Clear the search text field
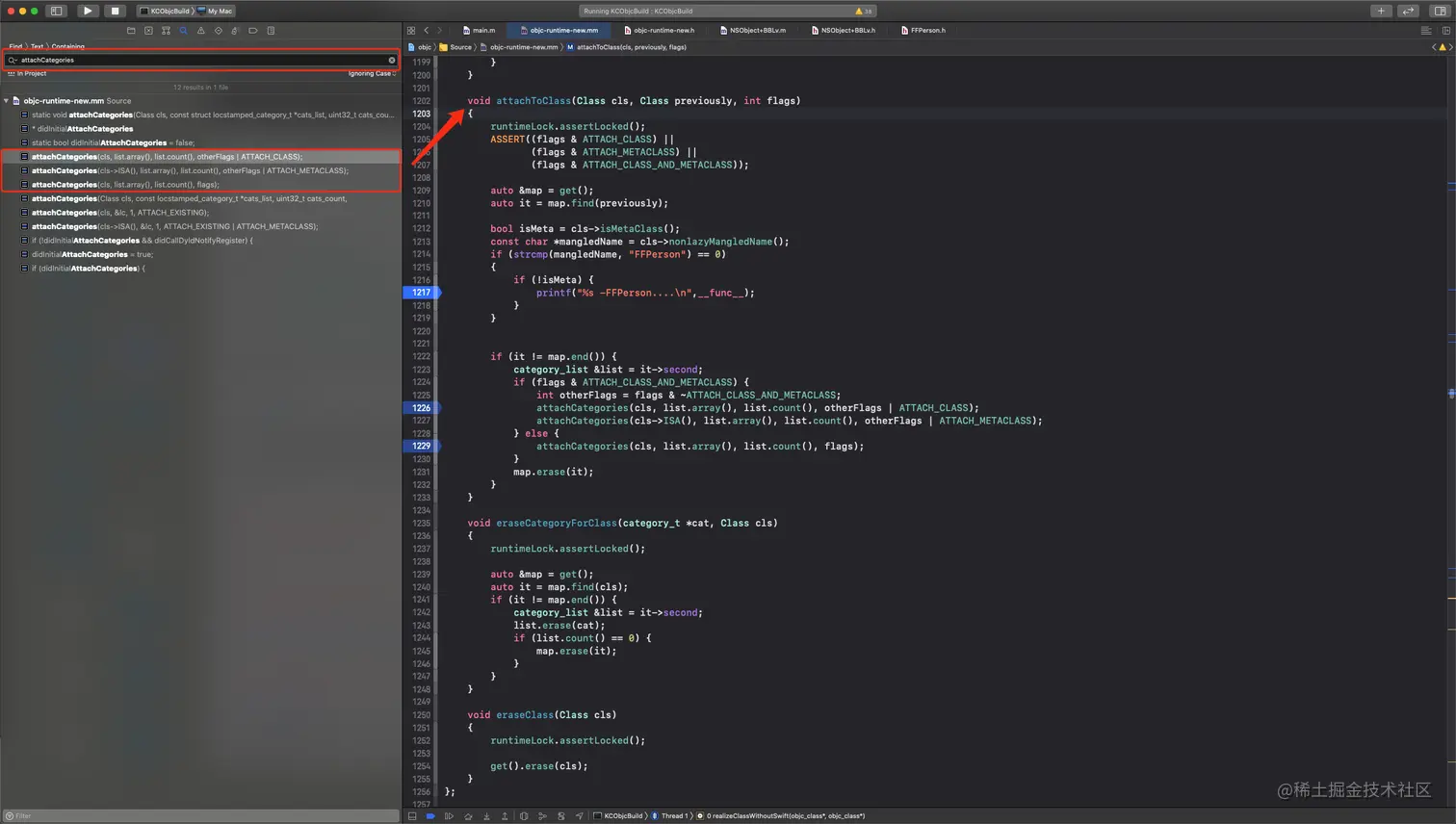The height and width of the screenshot is (824, 1456). coord(392,60)
